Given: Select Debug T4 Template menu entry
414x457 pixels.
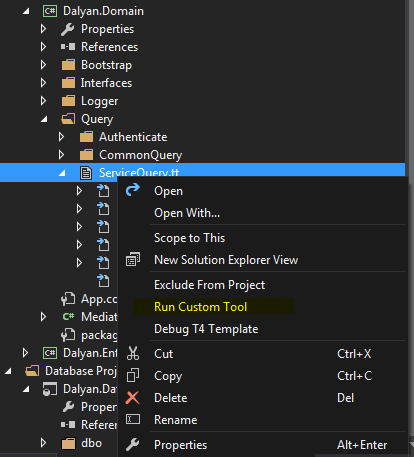Looking at the screenshot, I should (206, 329).
